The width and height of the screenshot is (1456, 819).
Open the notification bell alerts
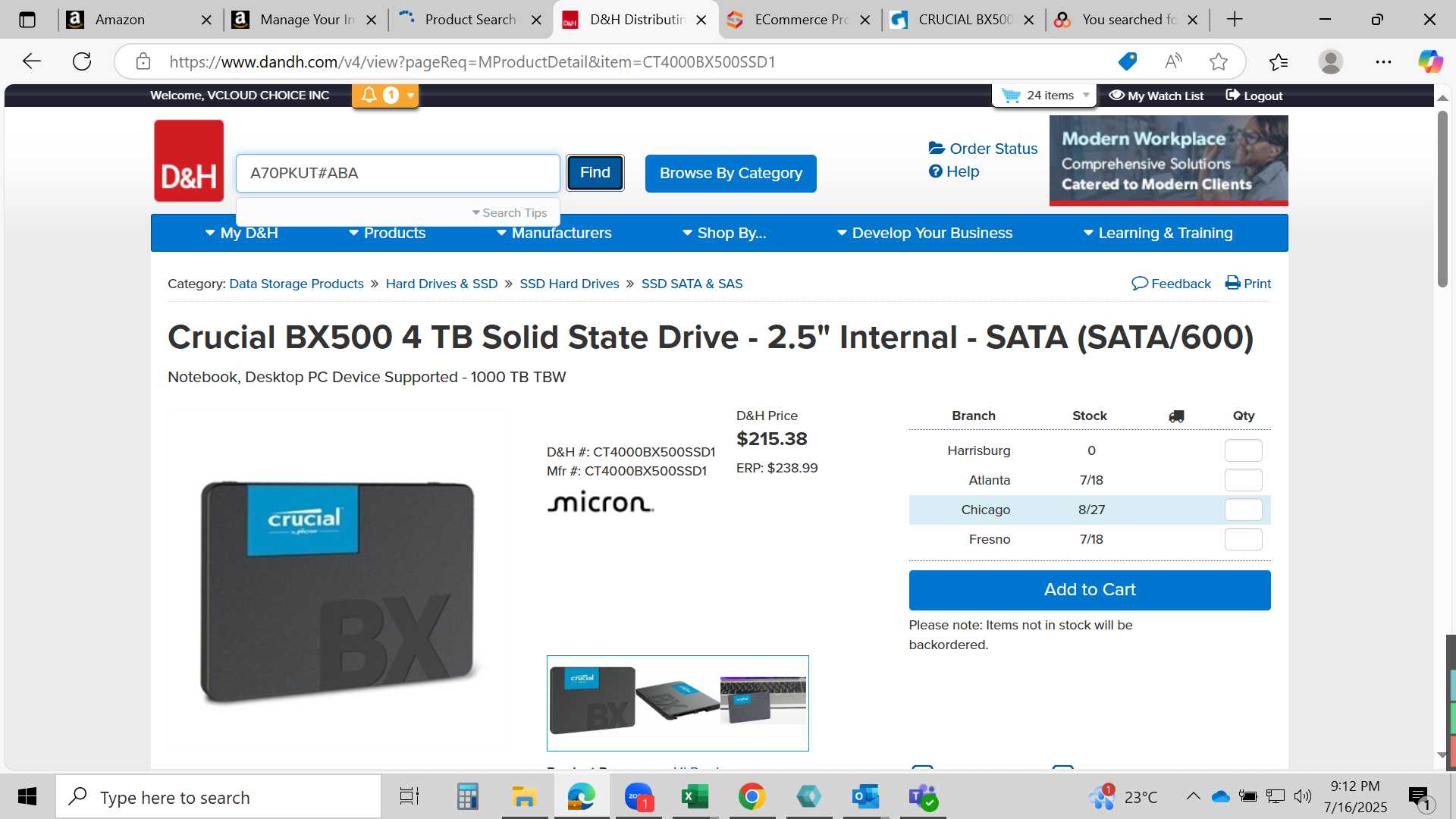[x=369, y=95]
